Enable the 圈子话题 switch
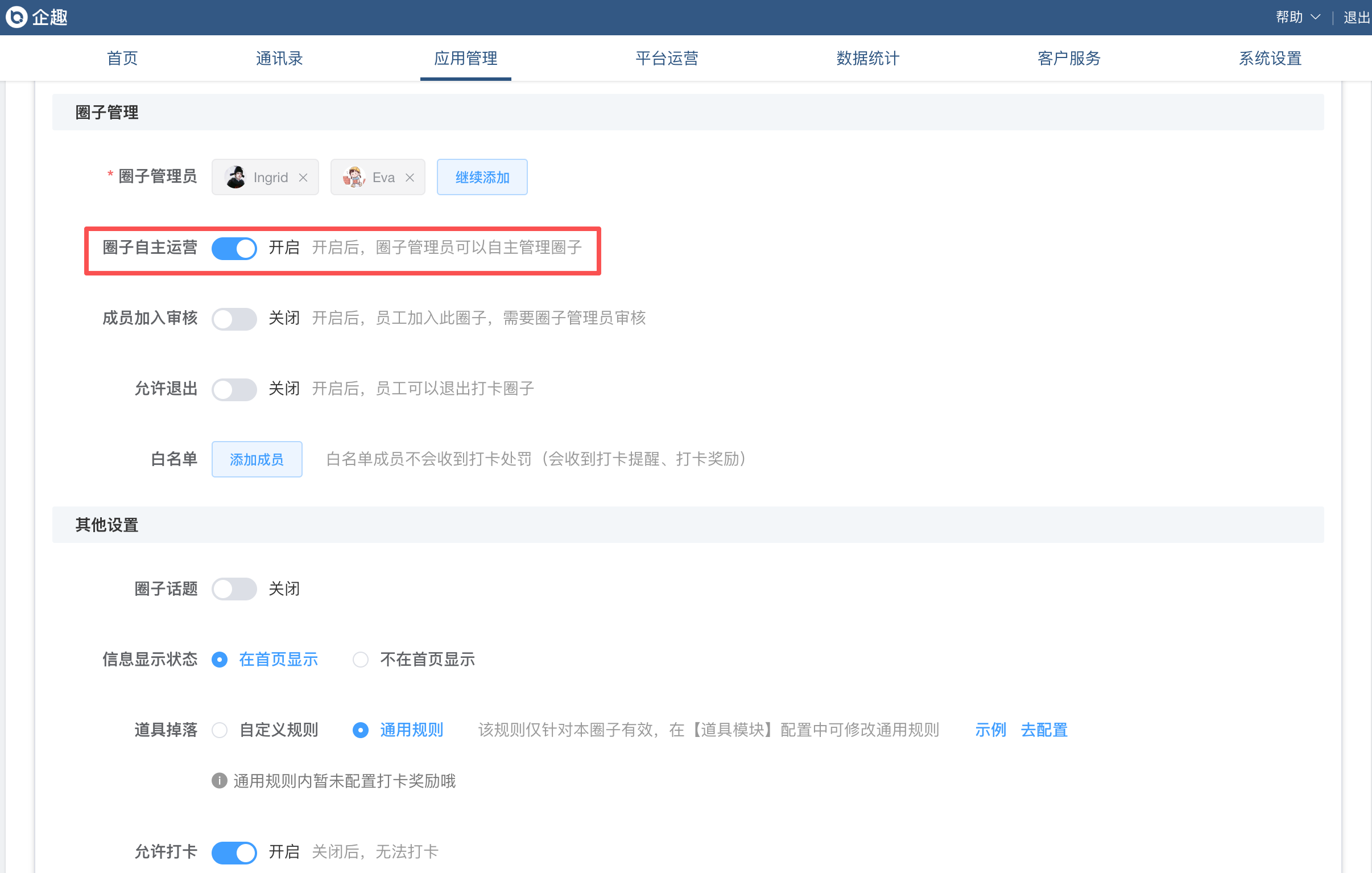1372x873 pixels. pos(234,589)
